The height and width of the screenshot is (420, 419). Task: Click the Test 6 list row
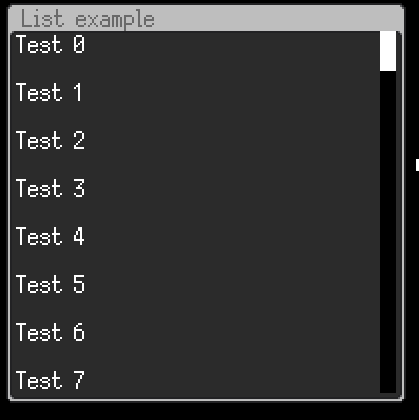click(x=195, y=332)
